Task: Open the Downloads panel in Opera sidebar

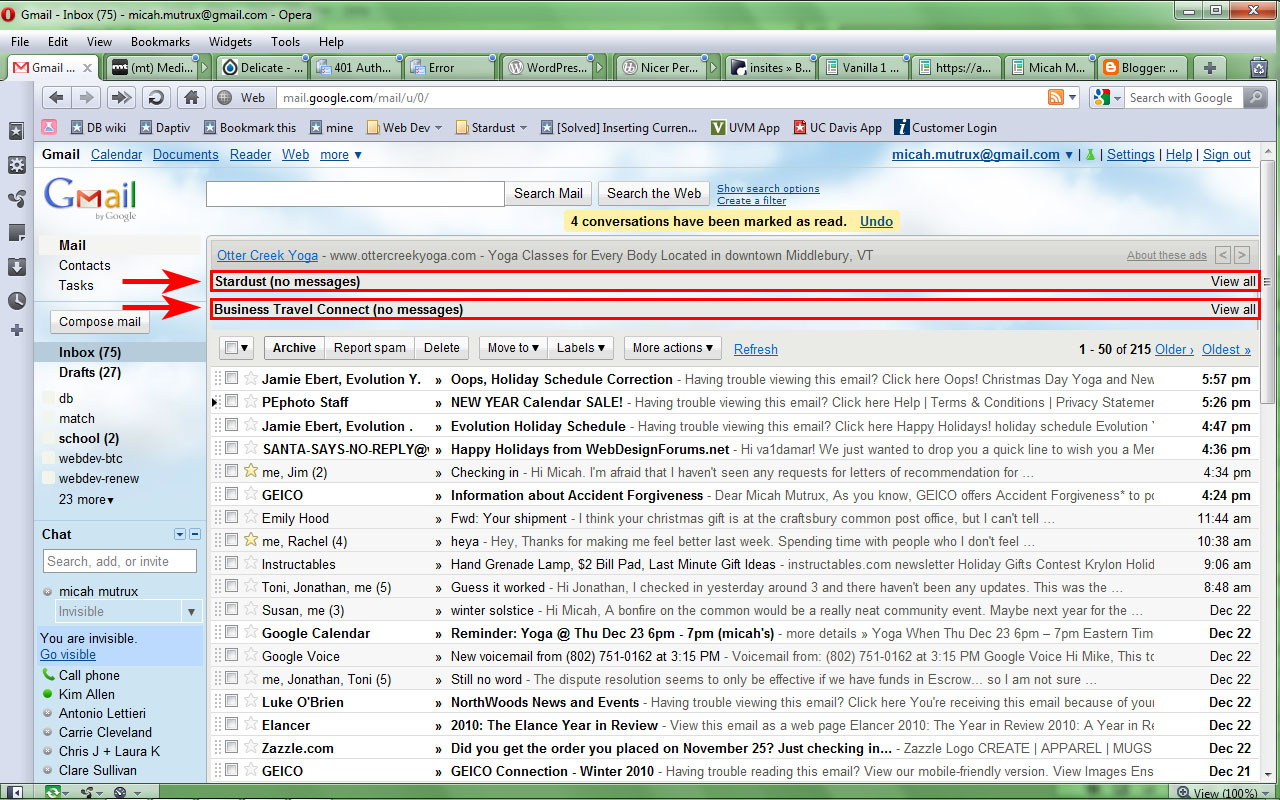Action: [x=16, y=267]
